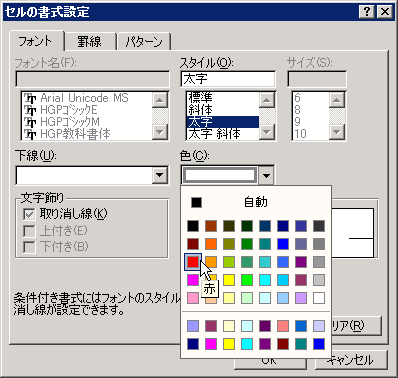Pick the ivory swatch below the divider
The width and height of the screenshot is (398, 378).
(x=229, y=326)
